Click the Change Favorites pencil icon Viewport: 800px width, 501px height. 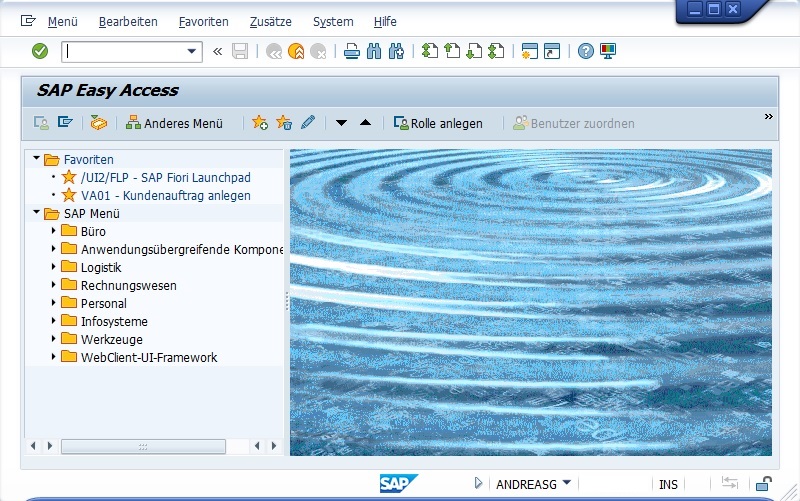tap(308, 123)
